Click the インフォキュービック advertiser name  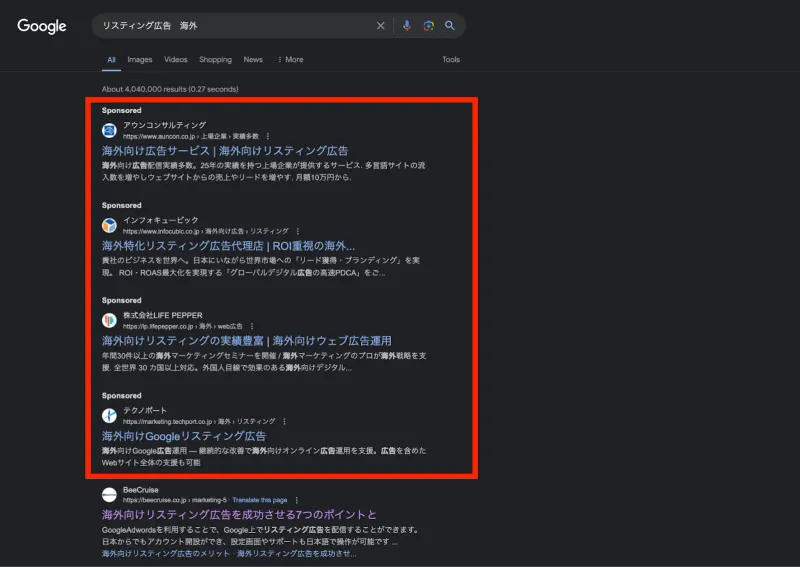pyautogui.click(x=160, y=220)
